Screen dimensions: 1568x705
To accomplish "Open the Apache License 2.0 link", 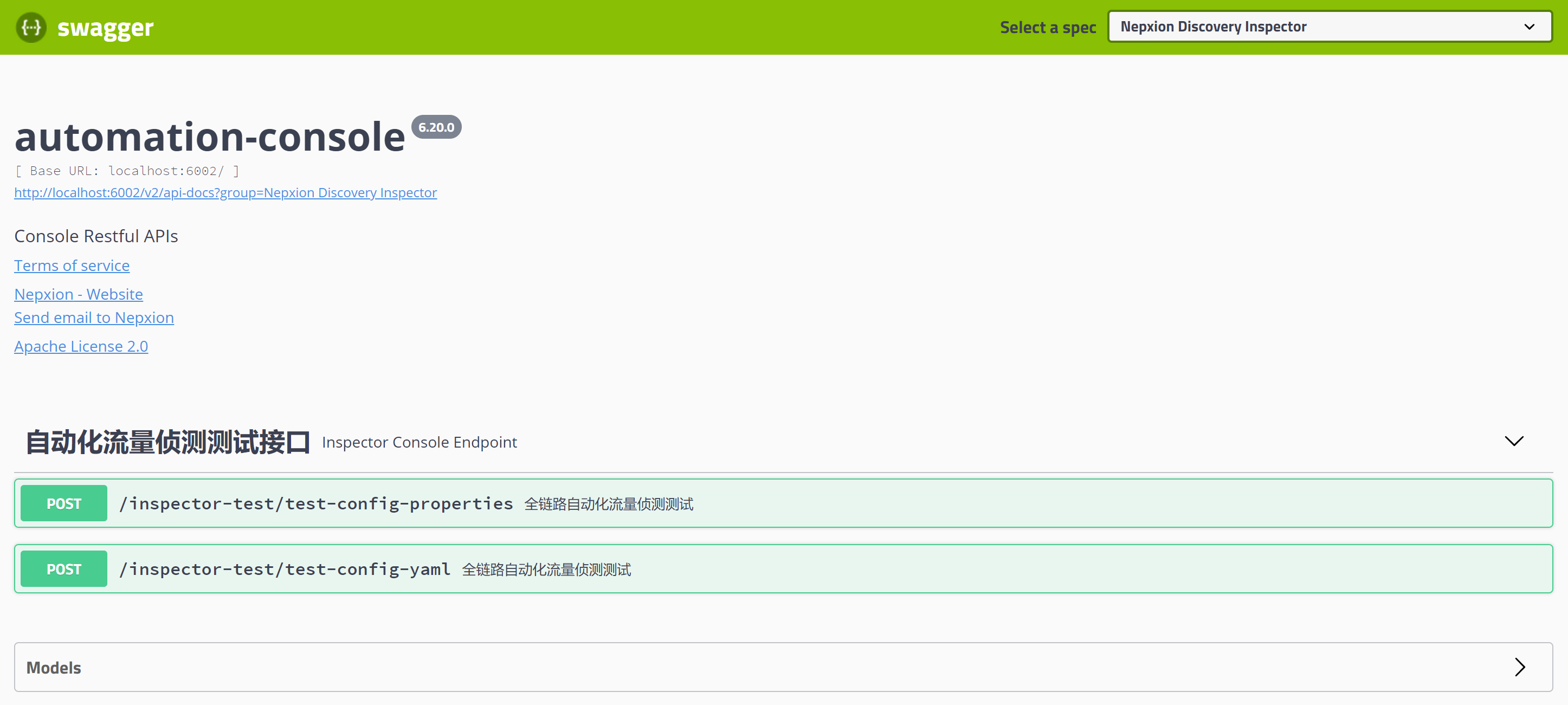I will [81, 346].
